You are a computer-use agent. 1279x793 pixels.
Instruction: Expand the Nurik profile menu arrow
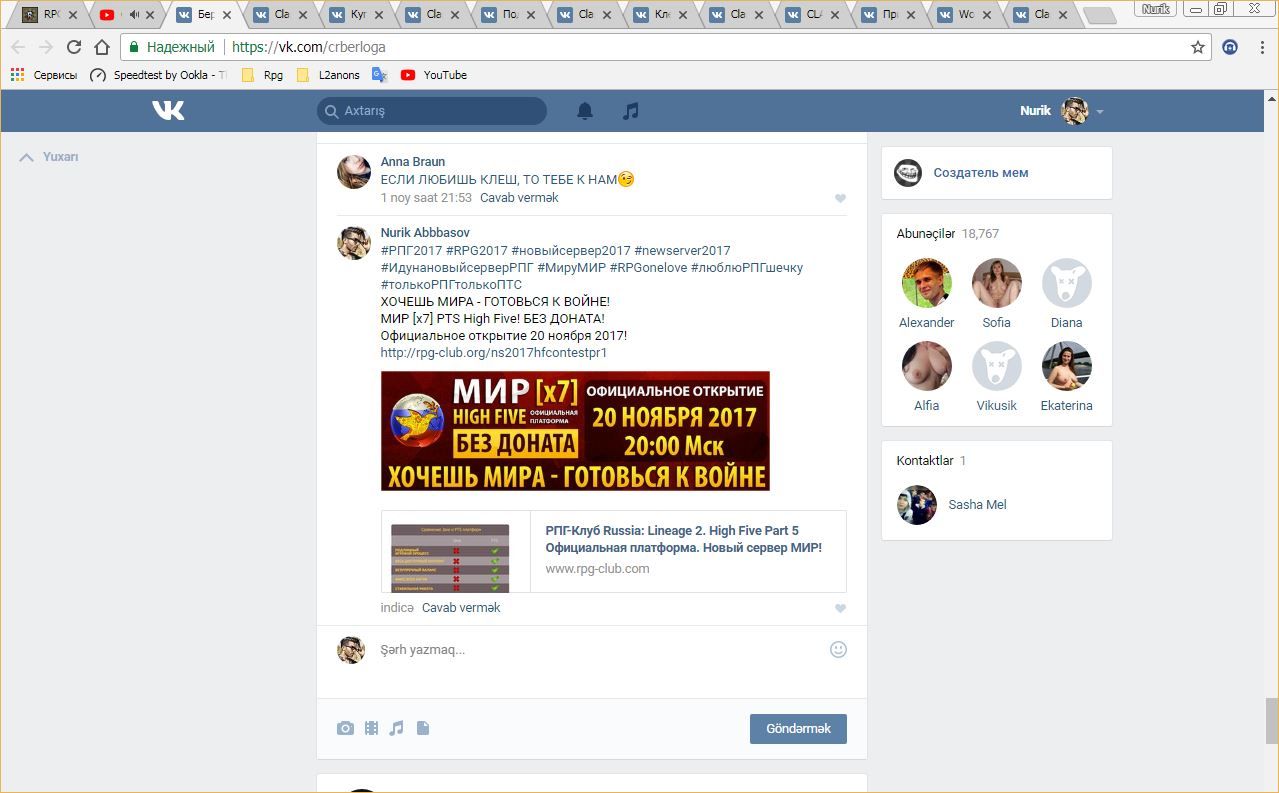tap(1100, 112)
